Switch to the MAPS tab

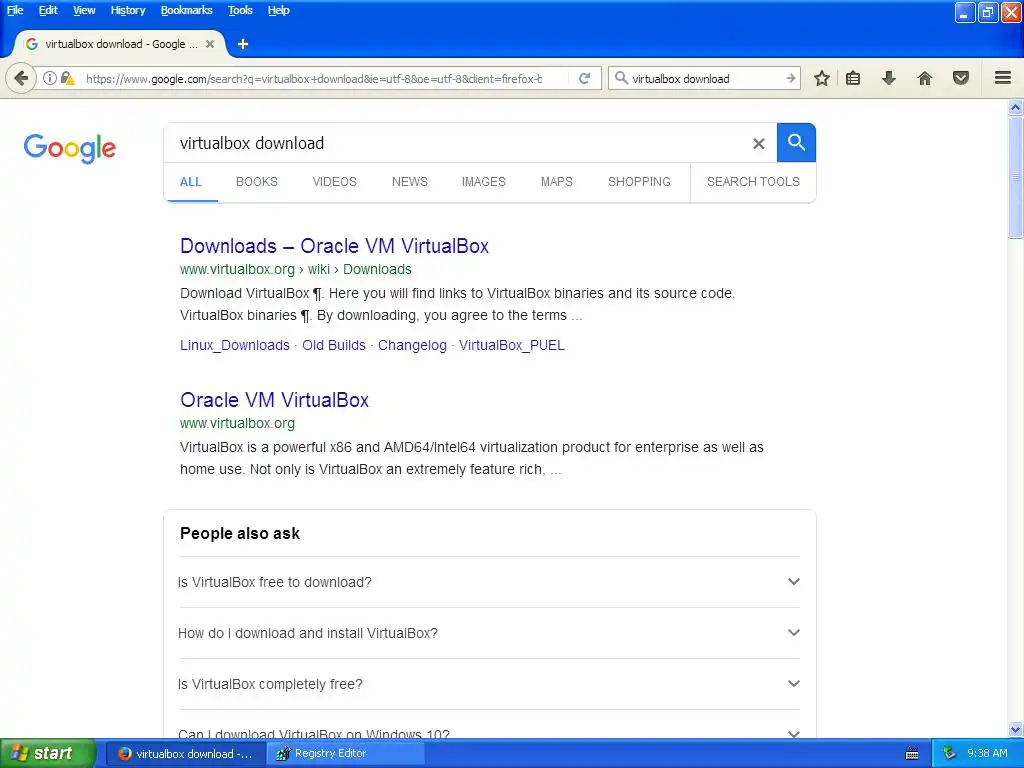(x=556, y=182)
